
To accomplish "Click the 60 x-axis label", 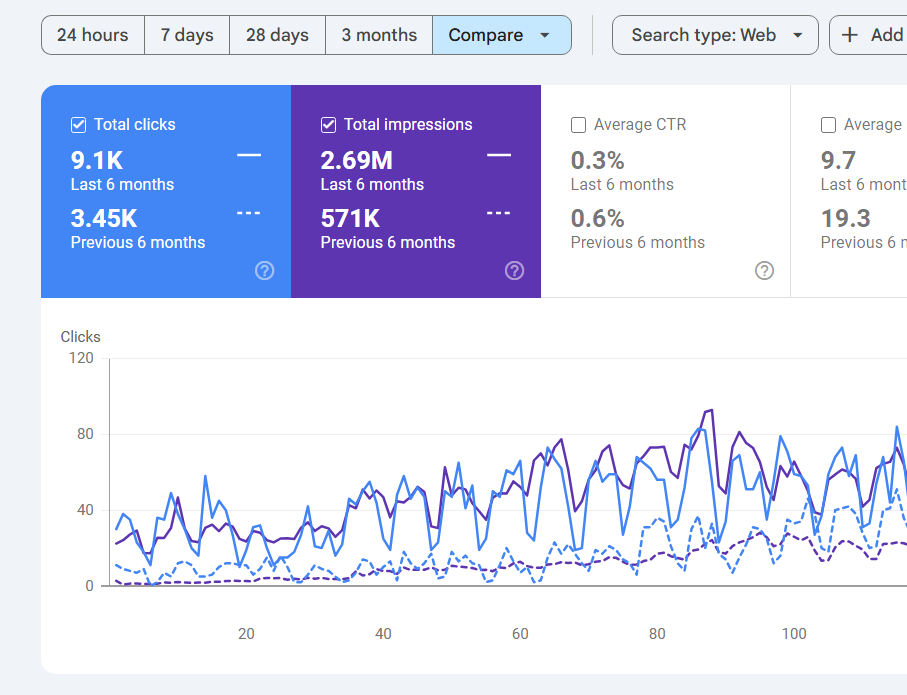I will [520, 634].
